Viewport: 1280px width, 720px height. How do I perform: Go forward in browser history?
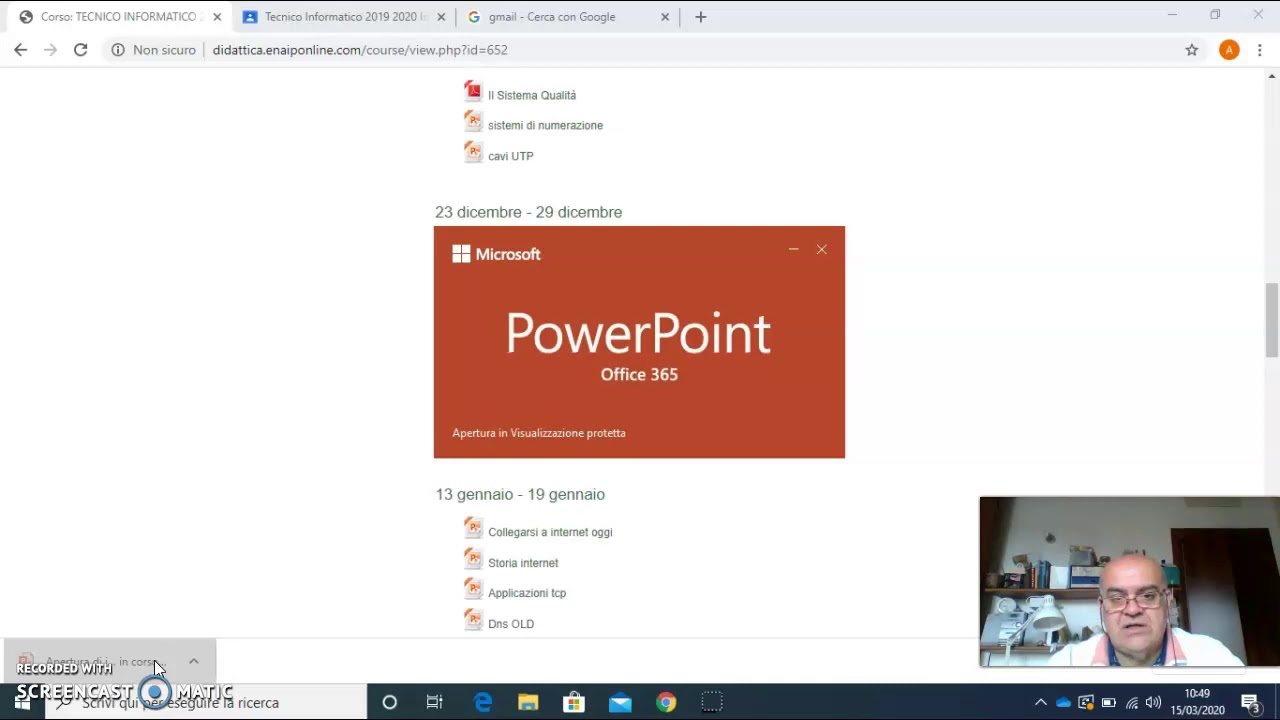[x=50, y=50]
